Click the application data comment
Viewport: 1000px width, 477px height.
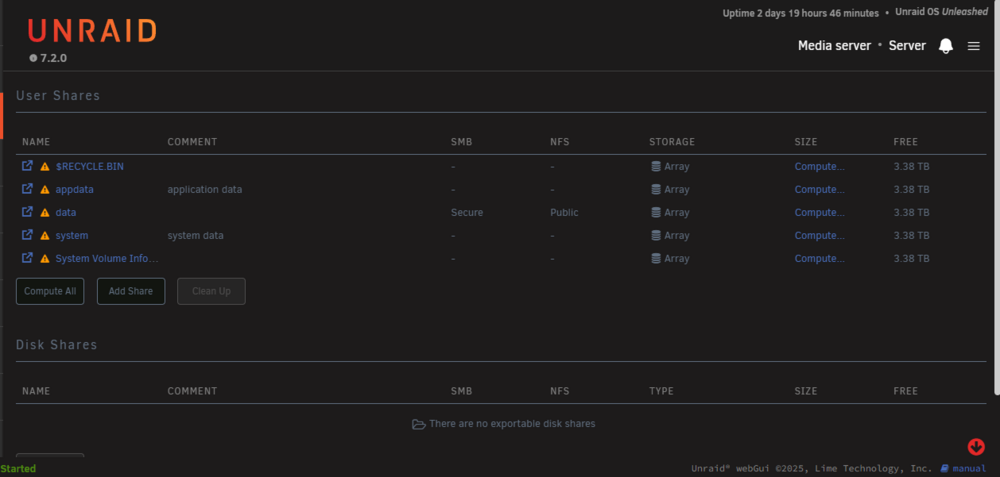pos(205,189)
